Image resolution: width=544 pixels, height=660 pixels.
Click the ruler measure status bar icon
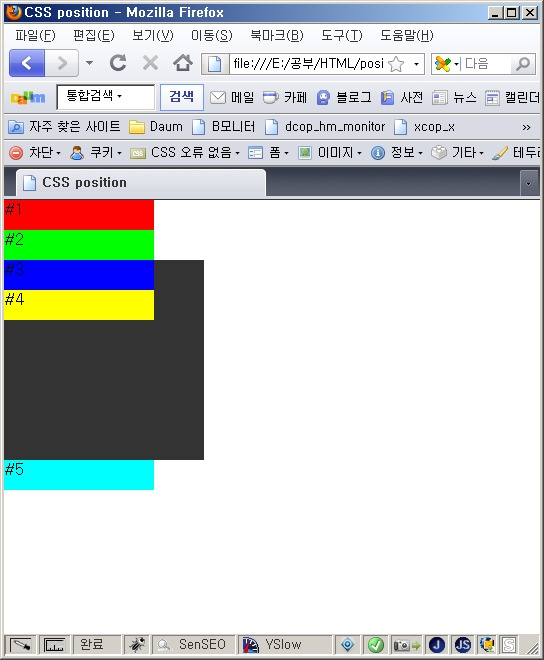pyautogui.click(x=54, y=644)
